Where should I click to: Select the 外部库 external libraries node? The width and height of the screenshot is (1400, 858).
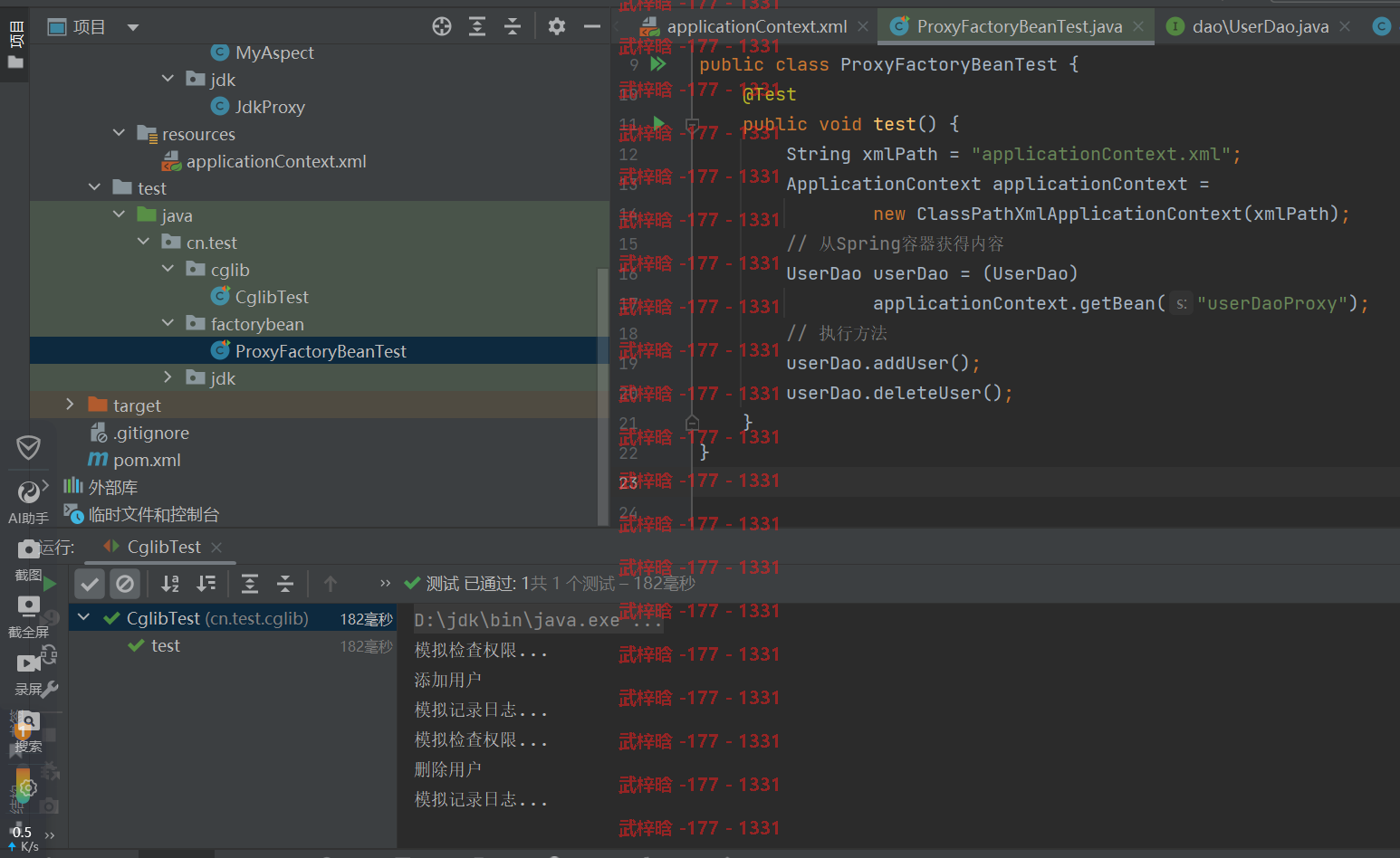(112, 487)
